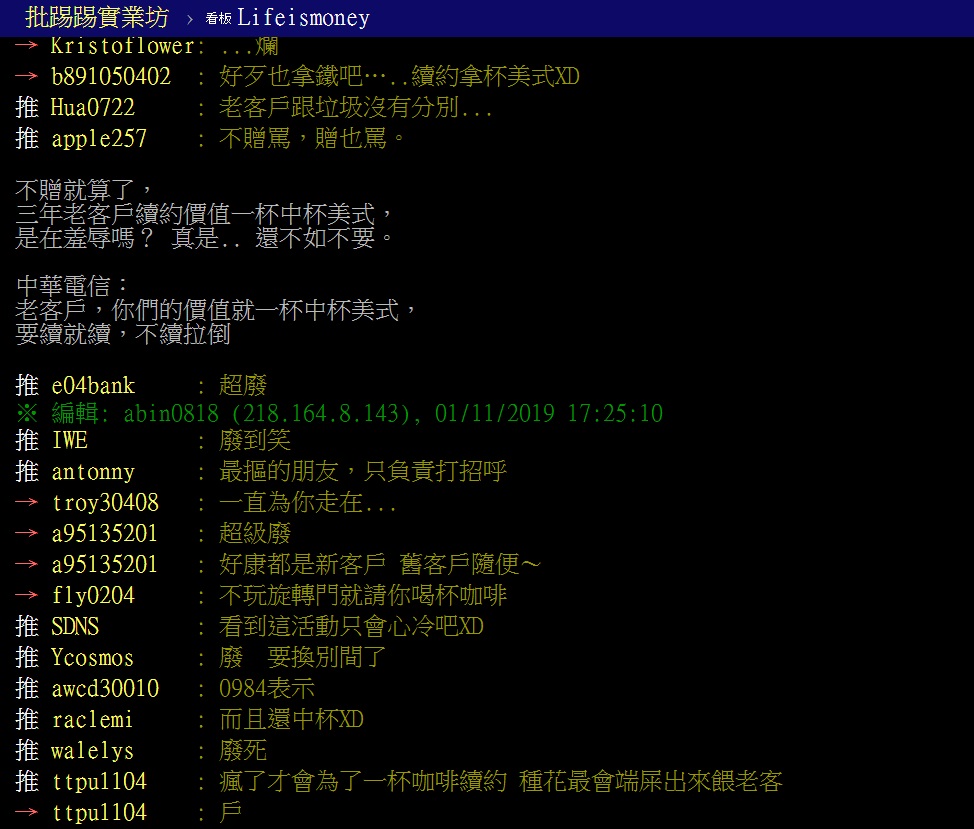The image size is (974, 829).
Task: Click username SDNS
Action: [75, 627]
